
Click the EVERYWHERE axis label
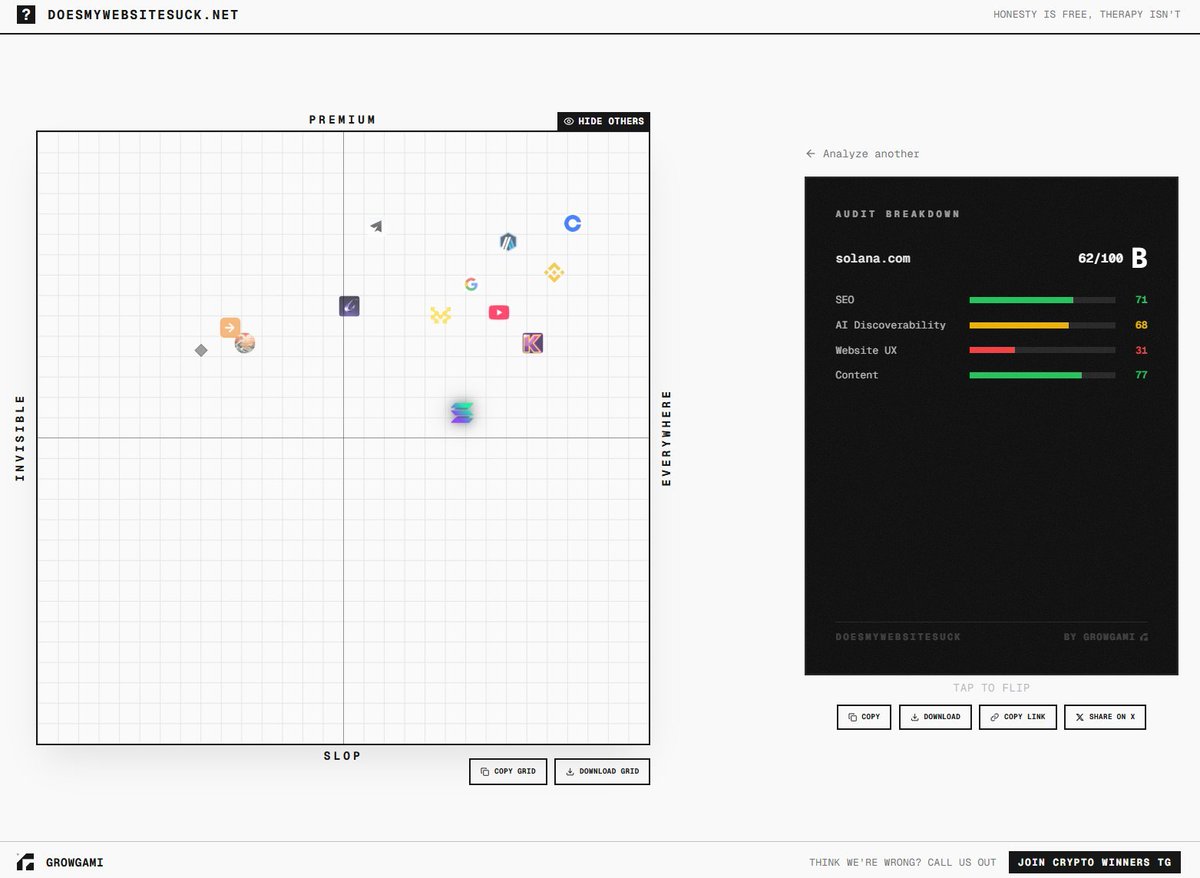click(667, 438)
